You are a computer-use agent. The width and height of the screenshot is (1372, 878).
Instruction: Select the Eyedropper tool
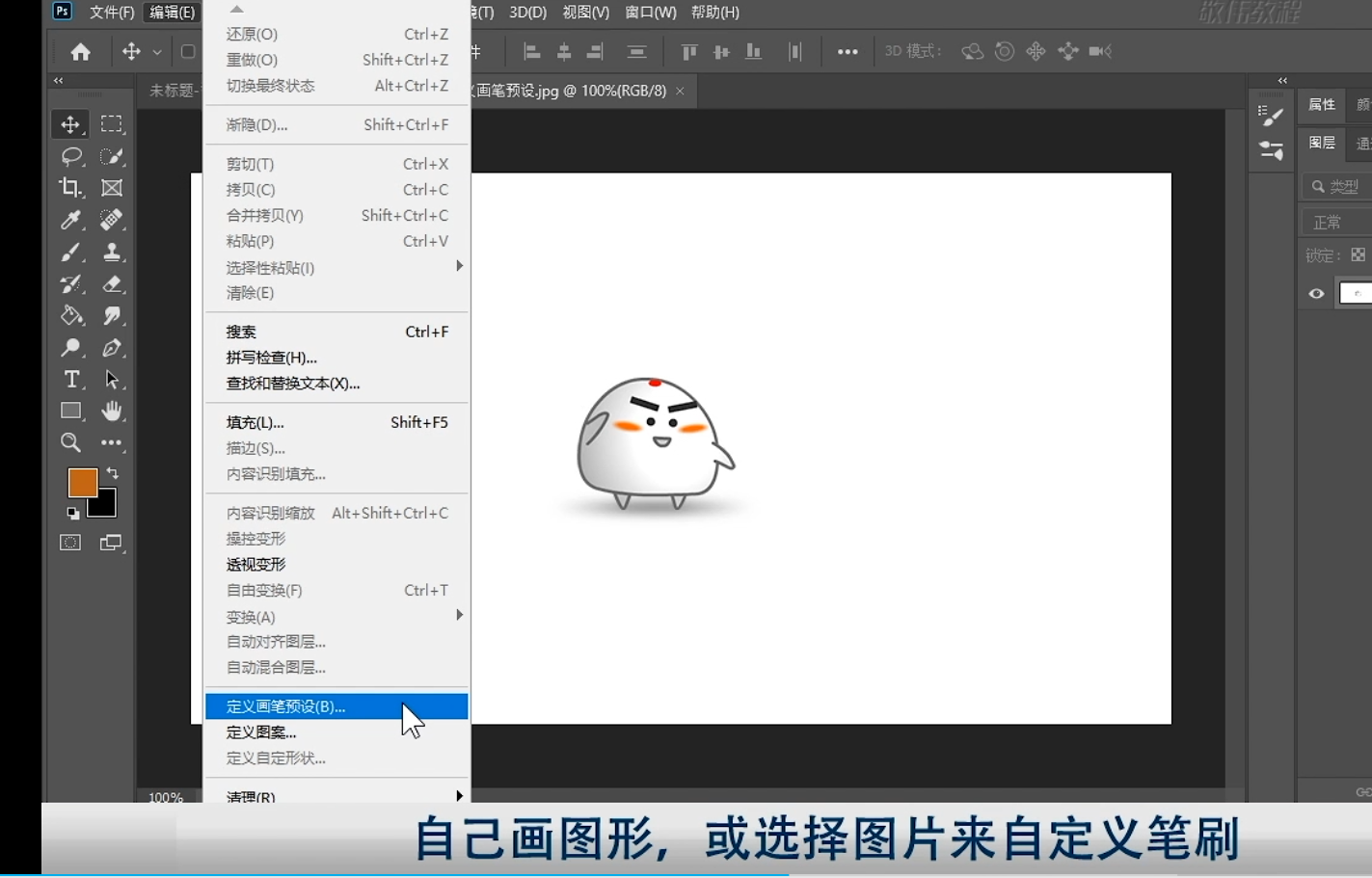(70, 220)
